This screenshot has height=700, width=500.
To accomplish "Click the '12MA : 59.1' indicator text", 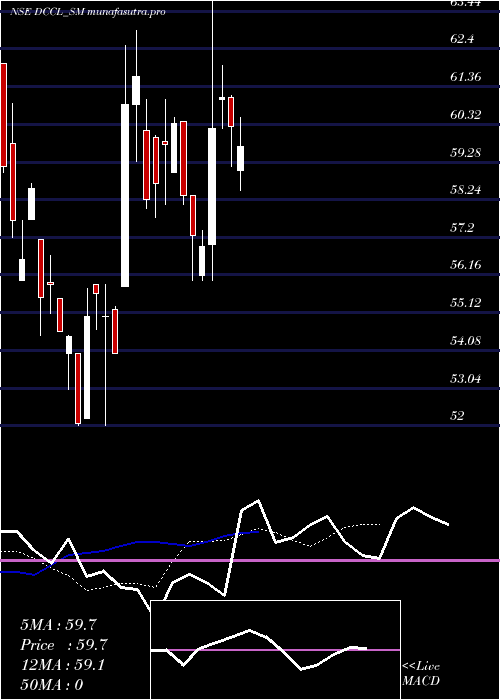I will click(x=62, y=665).
